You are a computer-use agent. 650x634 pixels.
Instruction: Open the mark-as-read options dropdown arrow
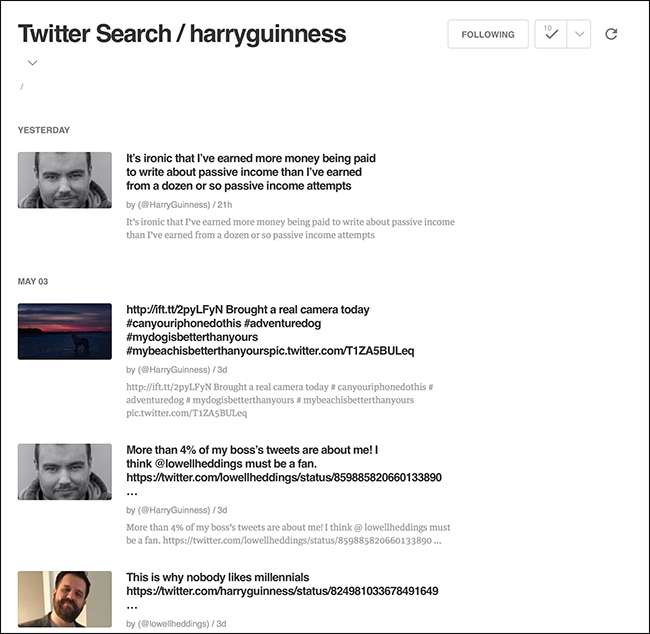[579, 34]
